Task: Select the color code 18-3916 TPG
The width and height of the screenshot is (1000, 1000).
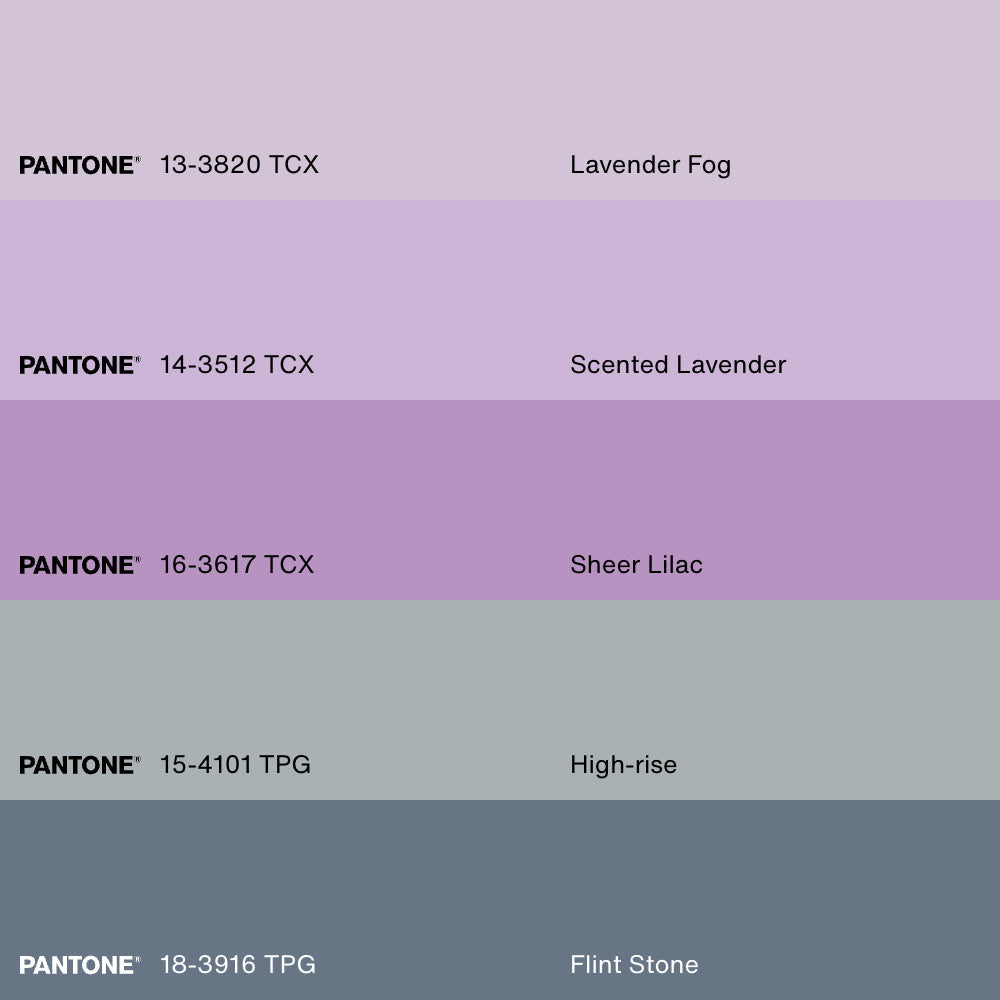Action: tap(238, 965)
